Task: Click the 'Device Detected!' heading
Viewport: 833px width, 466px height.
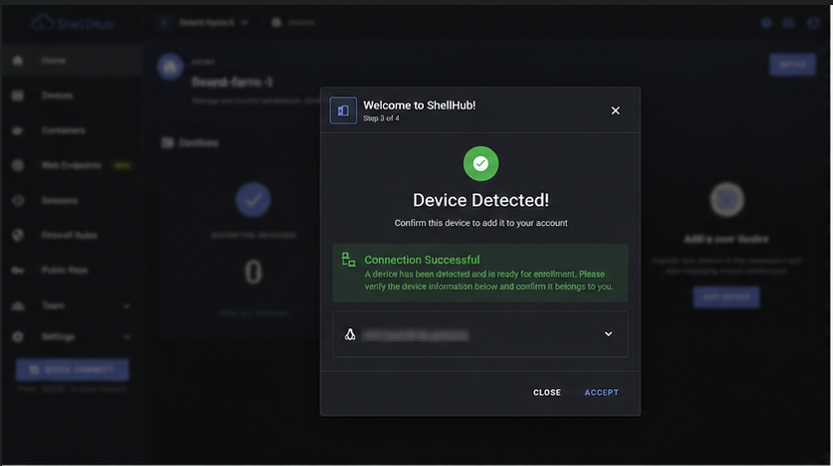Action: pyautogui.click(x=481, y=200)
